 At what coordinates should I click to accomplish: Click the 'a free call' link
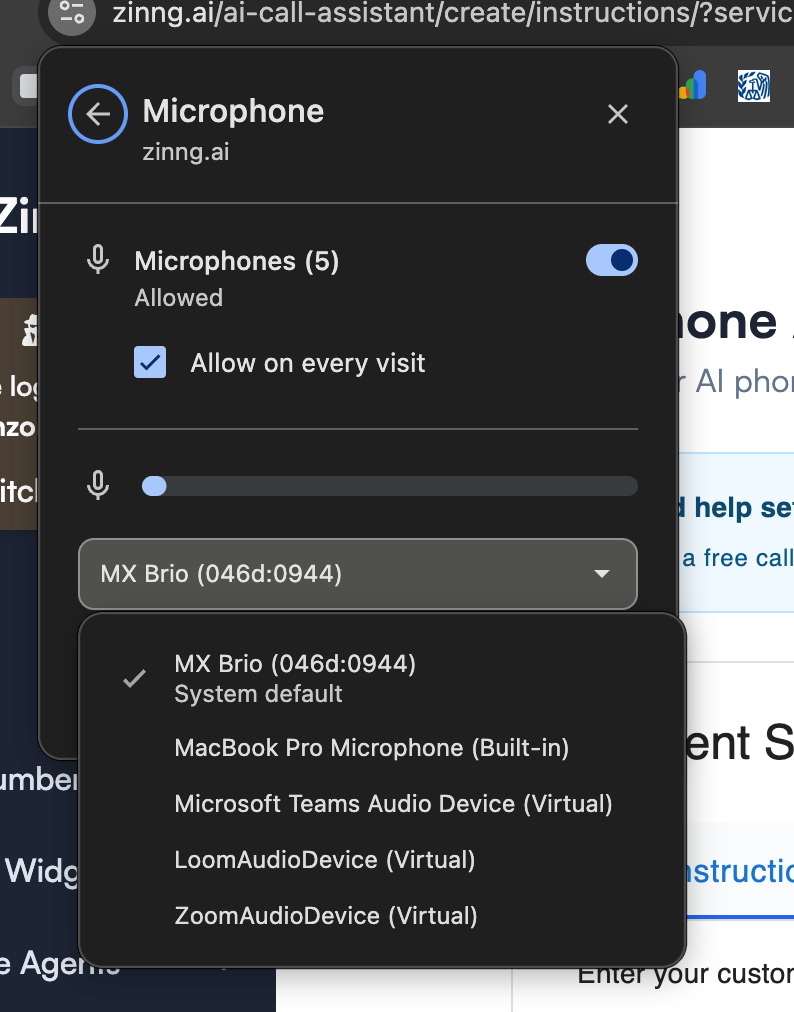click(x=738, y=558)
